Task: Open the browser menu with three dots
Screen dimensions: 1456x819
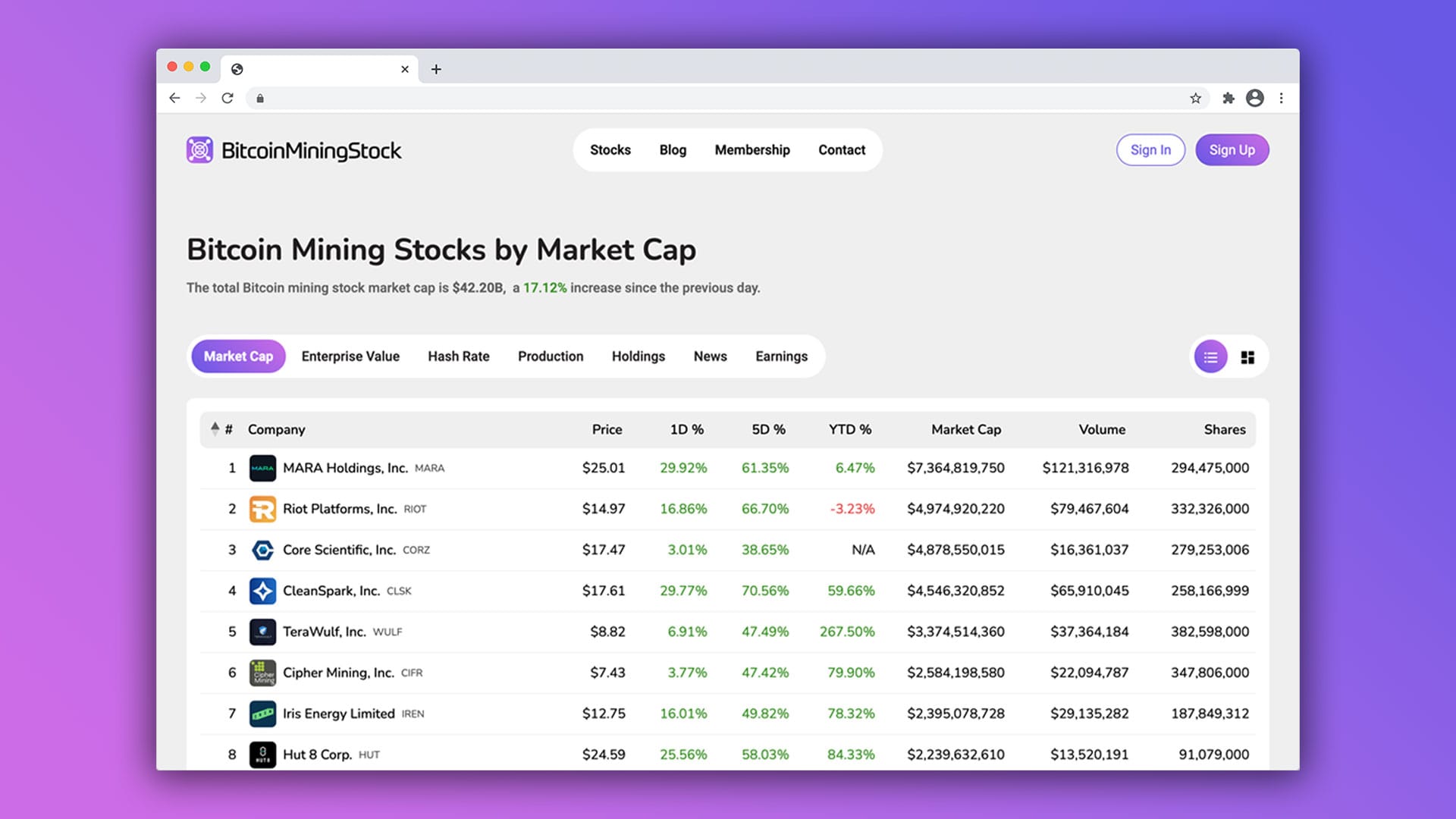Action: click(1282, 98)
